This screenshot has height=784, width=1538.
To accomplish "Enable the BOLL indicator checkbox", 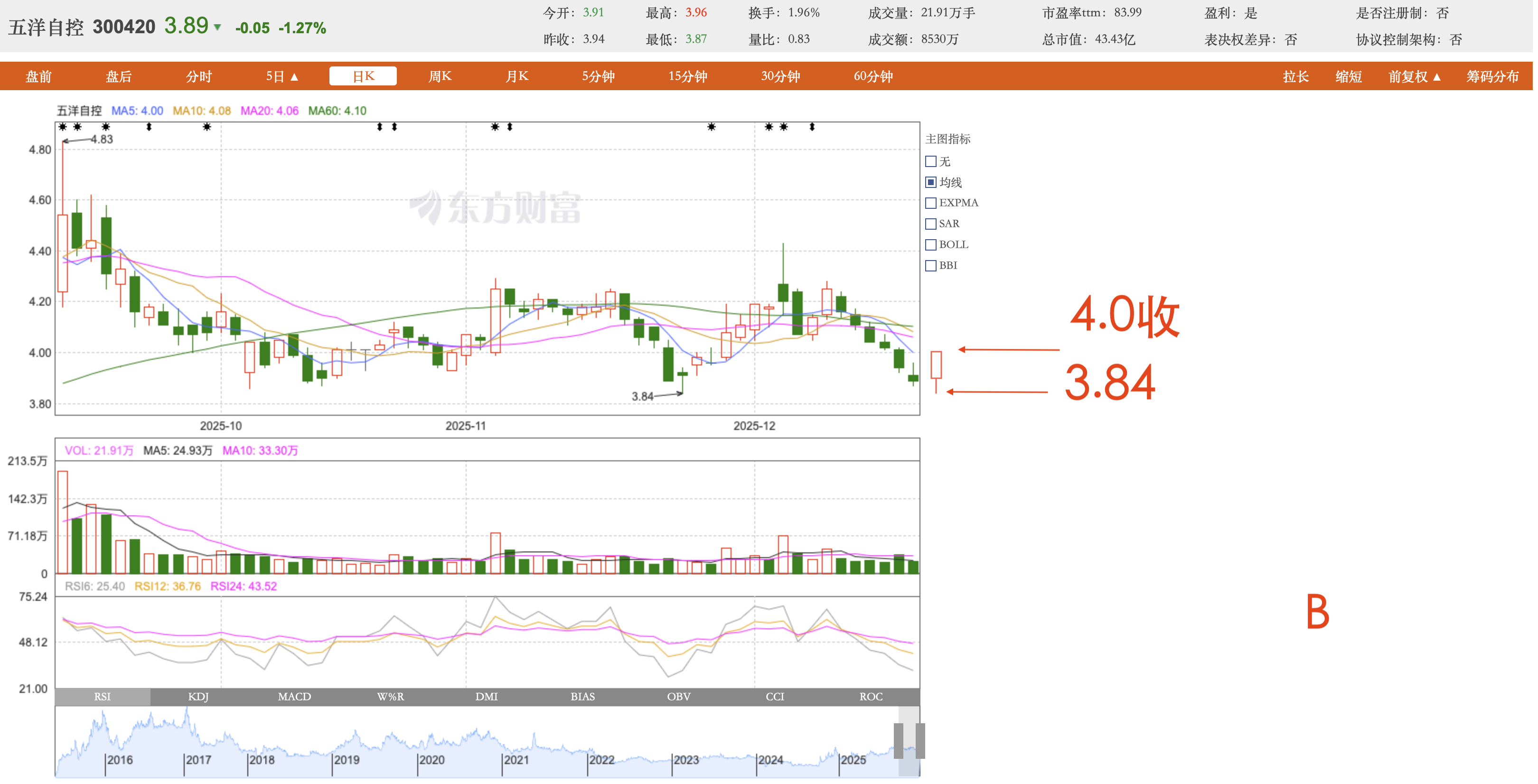I will tap(931, 245).
